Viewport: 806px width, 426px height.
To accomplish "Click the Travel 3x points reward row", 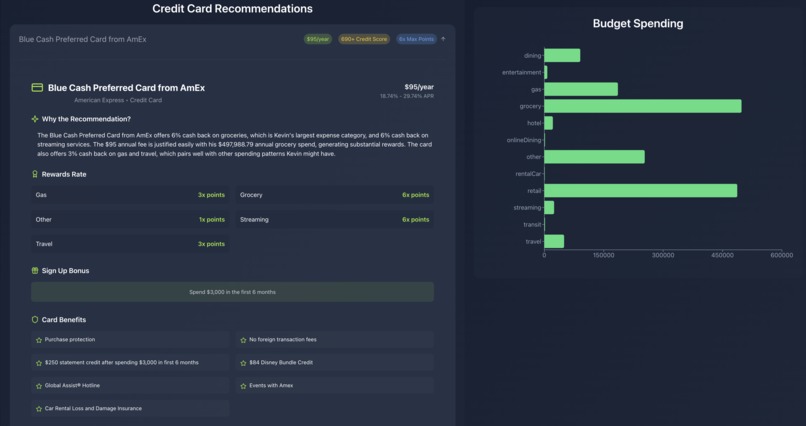I will tap(130, 244).
